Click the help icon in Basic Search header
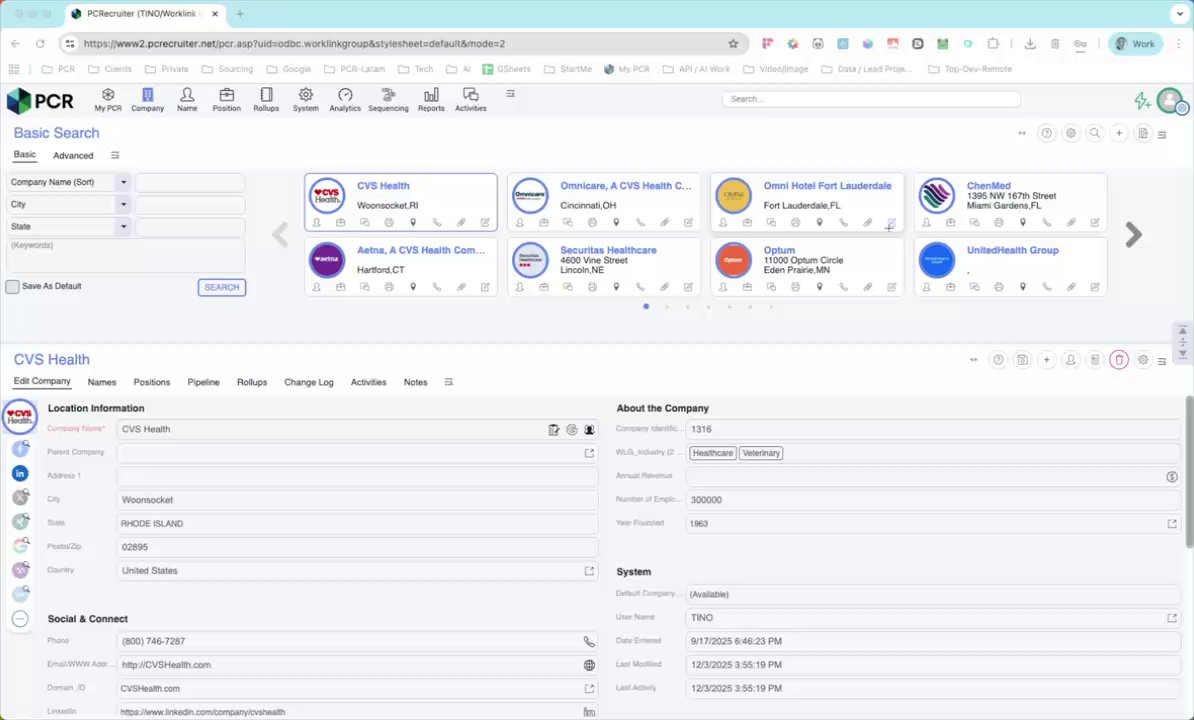 pyautogui.click(x=1046, y=133)
